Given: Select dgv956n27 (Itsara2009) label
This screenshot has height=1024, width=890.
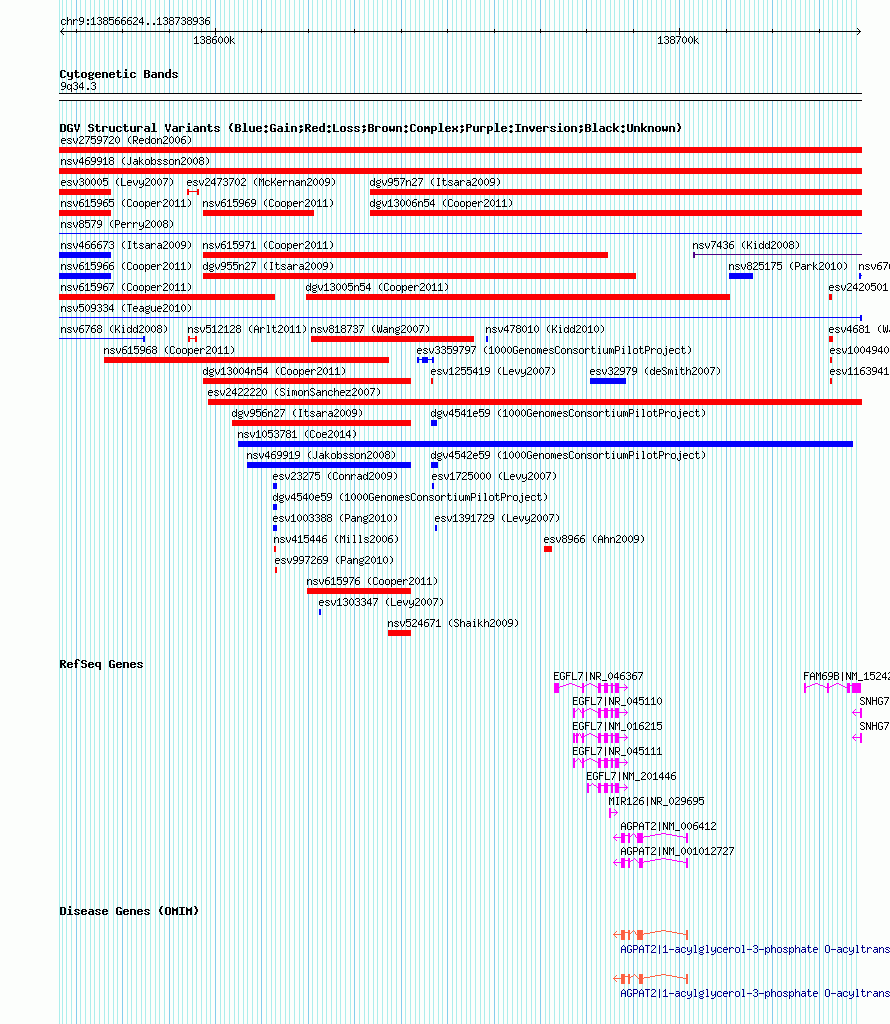Looking at the screenshot, I should pos(297,413).
